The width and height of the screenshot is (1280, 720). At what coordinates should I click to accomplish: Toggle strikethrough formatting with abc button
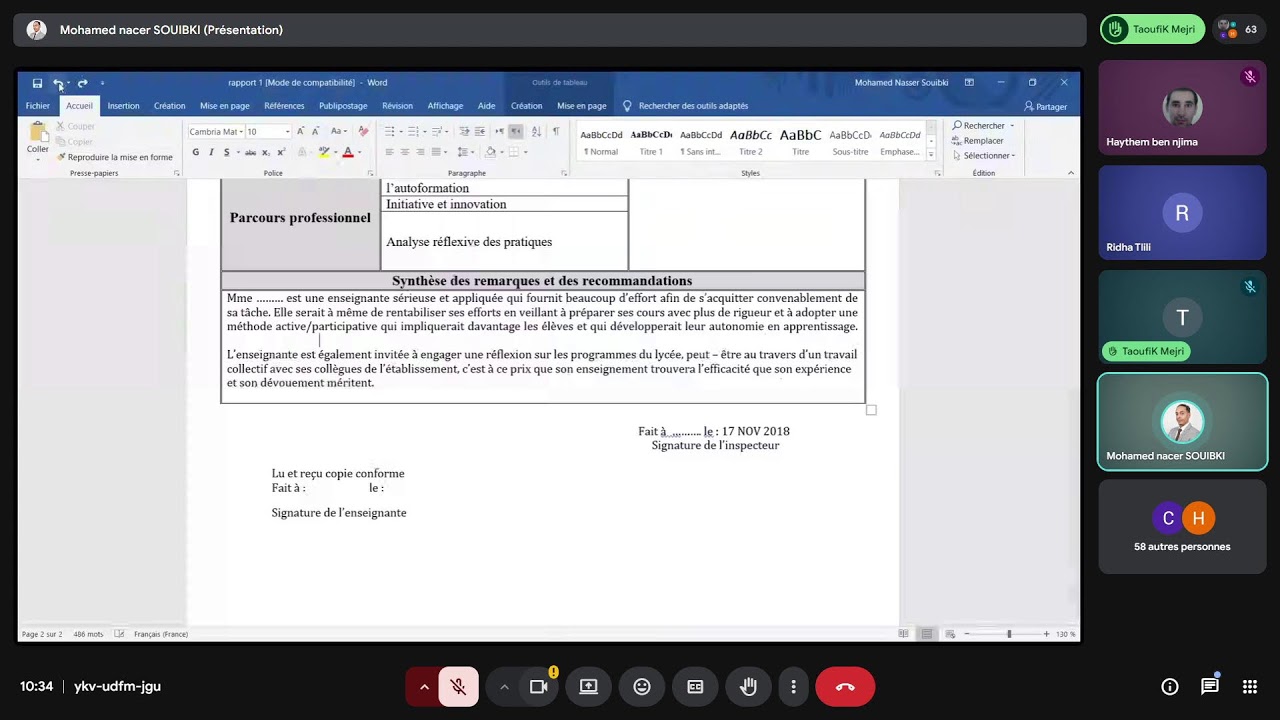(250, 152)
